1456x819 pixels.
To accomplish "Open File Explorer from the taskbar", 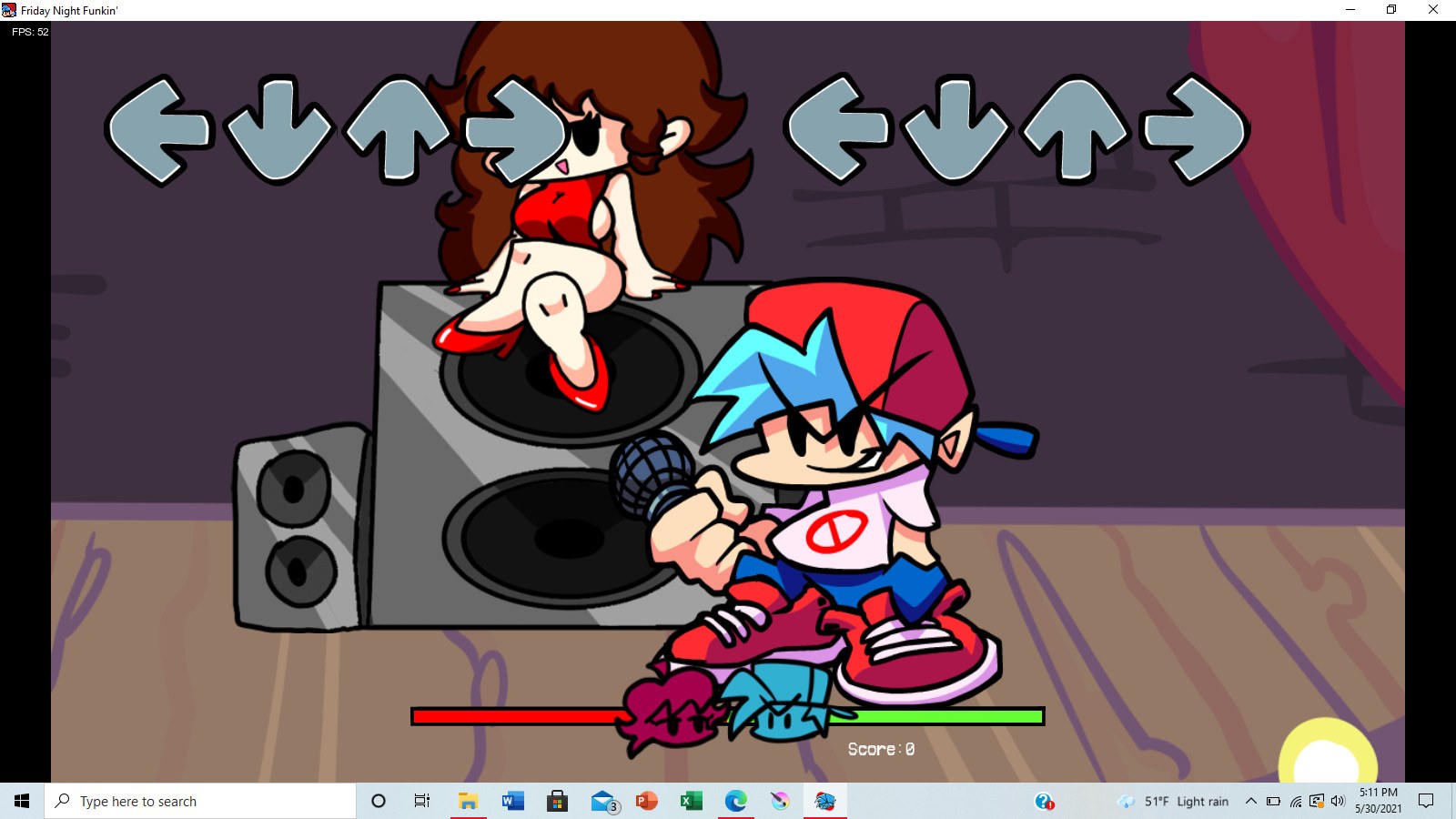I will (x=468, y=801).
